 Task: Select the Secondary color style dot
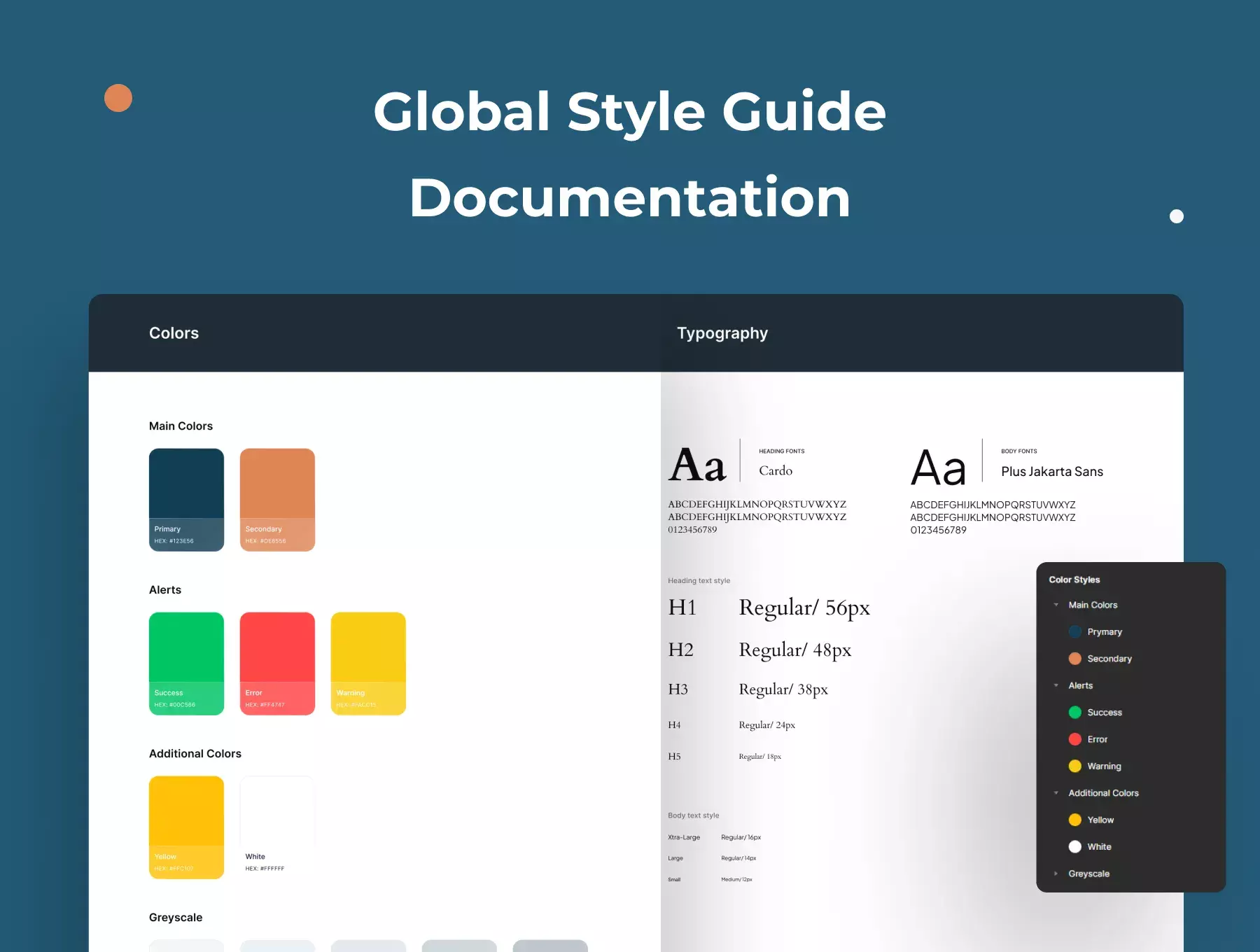click(1075, 659)
